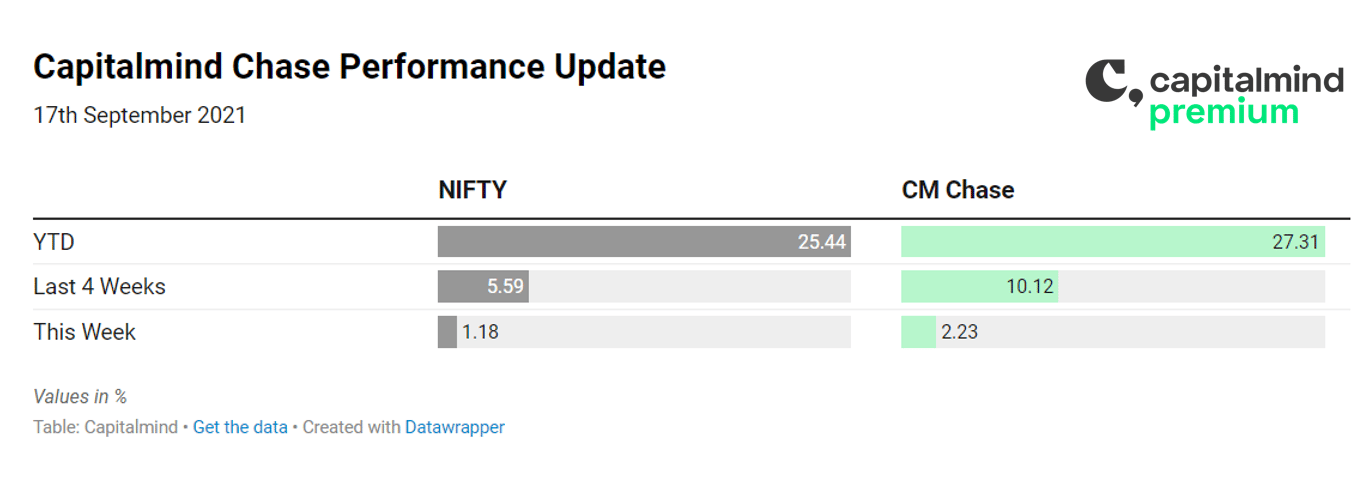Image resolution: width=1369 pixels, height=496 pixels.
Task: Click the CM Chase Last 4 Weeks bar 10.12
Action: point(980,287)
